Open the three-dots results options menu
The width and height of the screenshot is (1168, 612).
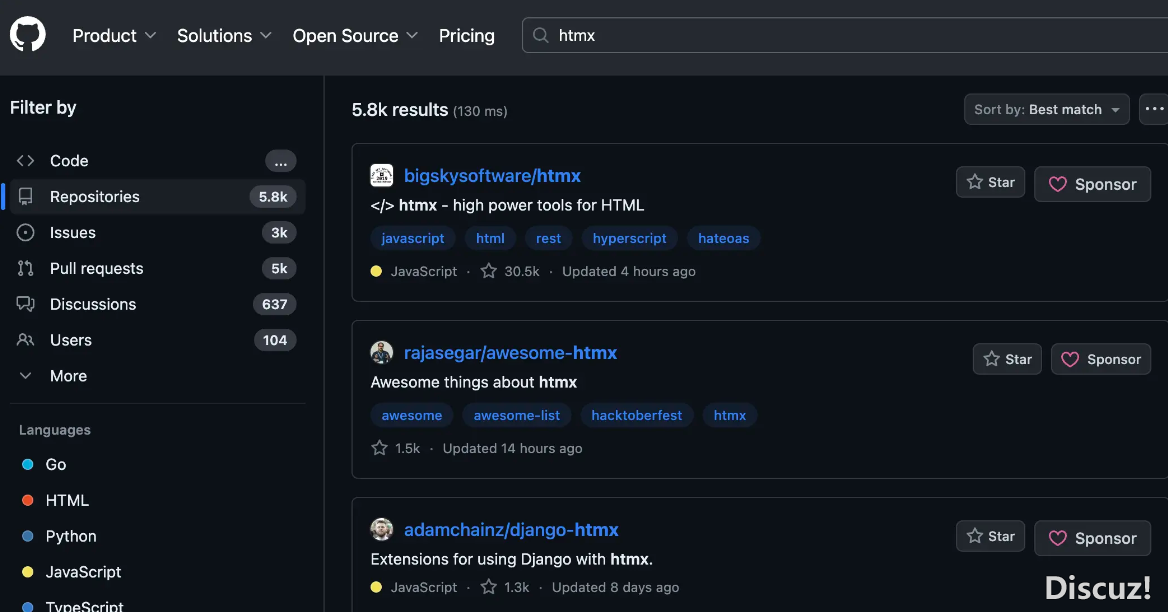click(1154, 109)
